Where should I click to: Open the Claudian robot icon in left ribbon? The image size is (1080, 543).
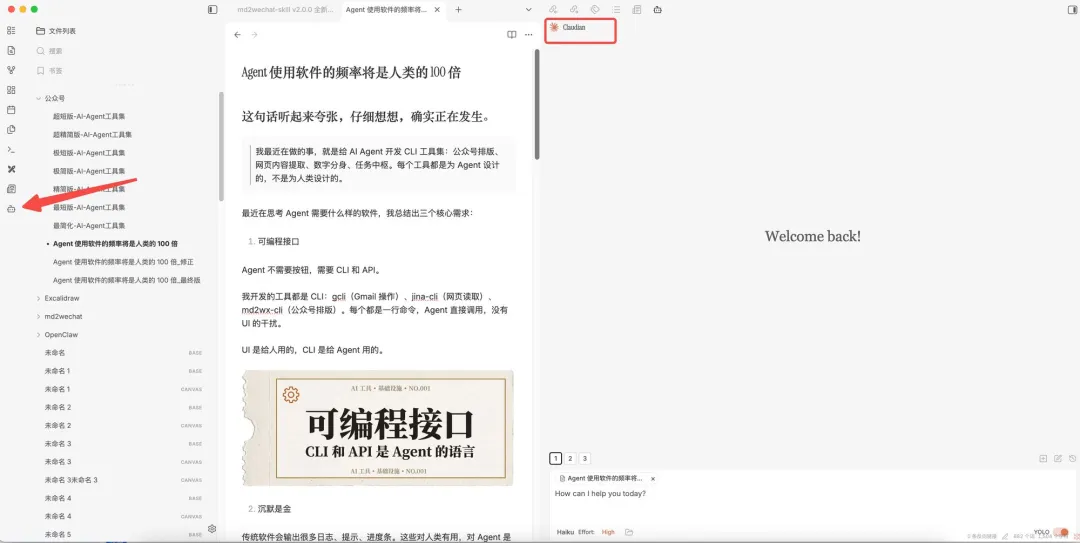(11, 209)
